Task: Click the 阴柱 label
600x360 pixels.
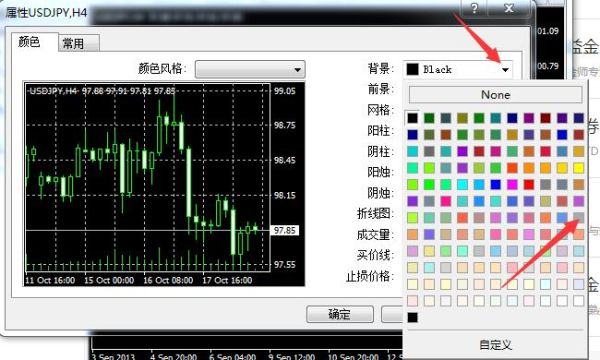Action: [380, 151]
